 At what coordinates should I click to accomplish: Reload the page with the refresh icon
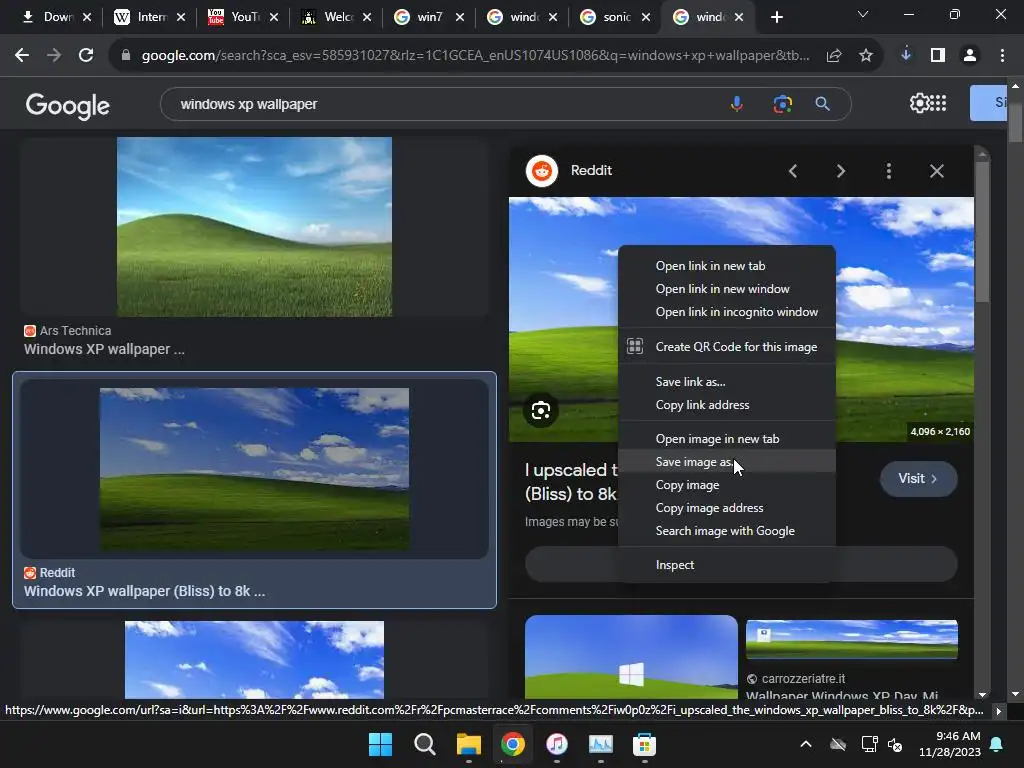pos(86,56)
